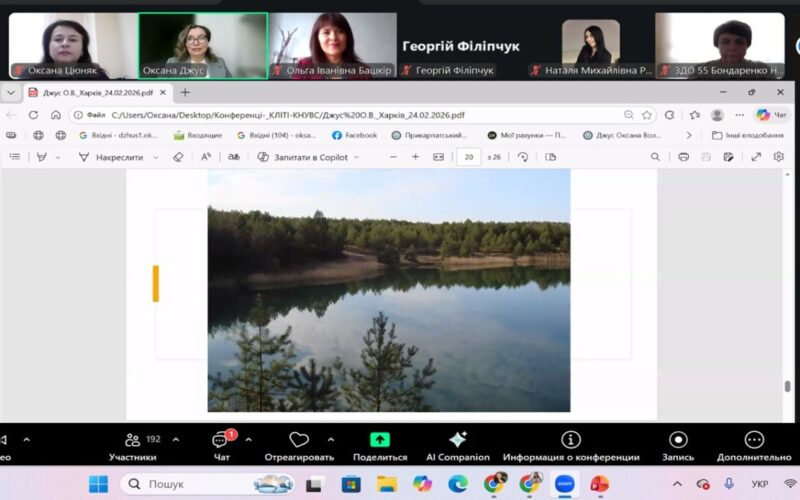Expand the arrow next to Участники
Screen dimensions: 800x500
pyautogui.click(x=176, y=439)
